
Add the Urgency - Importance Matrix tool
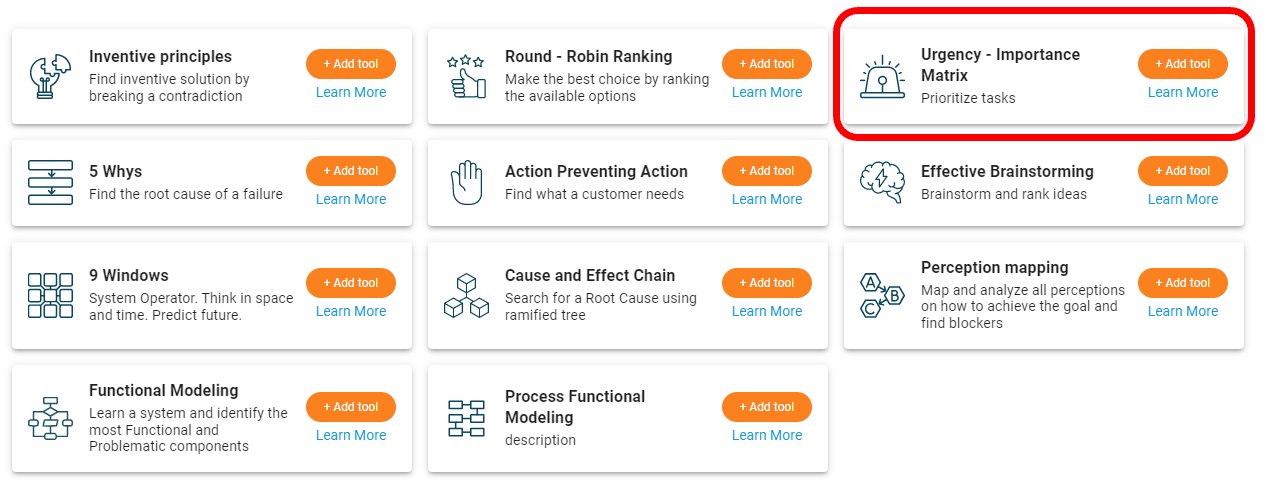(1183, 64)
